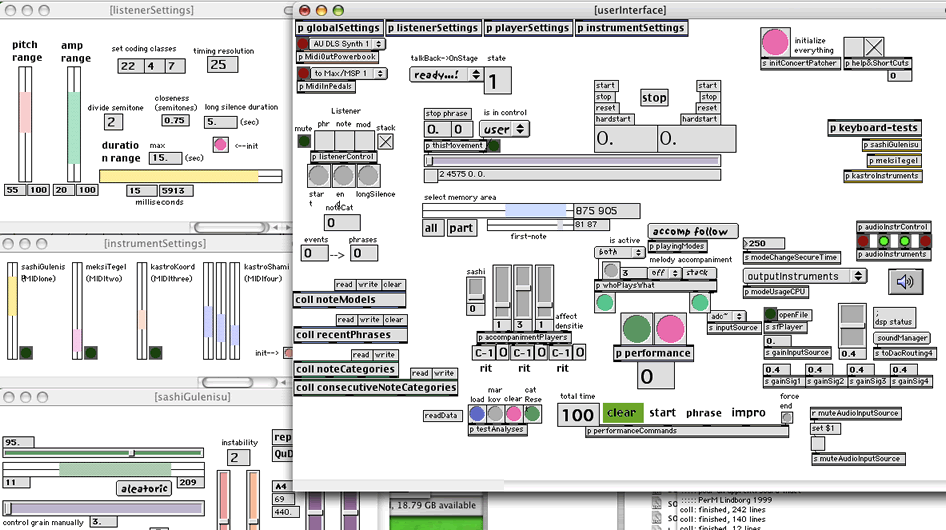Open the user is-in-control dropdown
Viewport: 946px width, 530px height.
click(504, 129)
